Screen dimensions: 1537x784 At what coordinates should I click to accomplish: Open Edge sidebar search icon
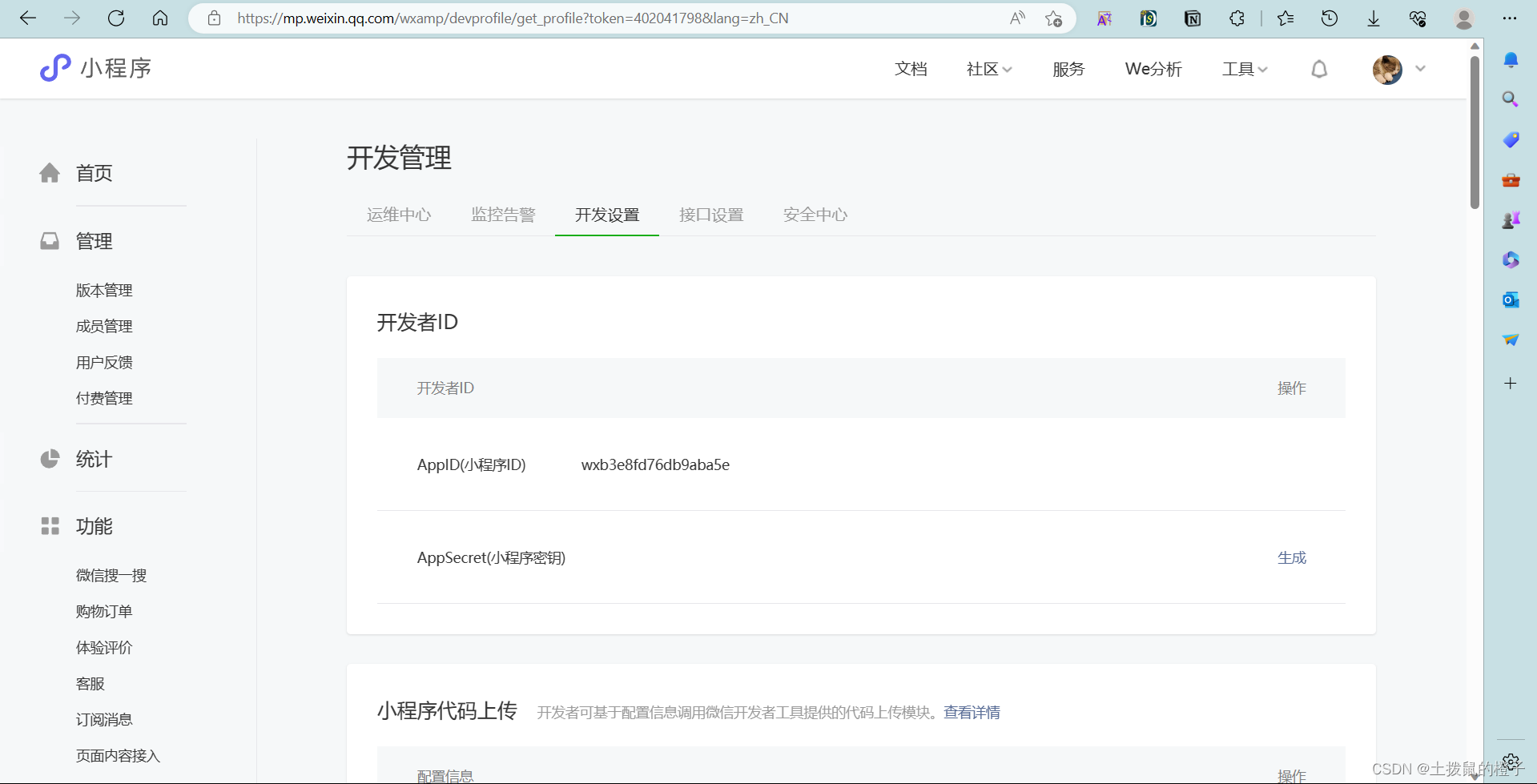(1511, 99)
